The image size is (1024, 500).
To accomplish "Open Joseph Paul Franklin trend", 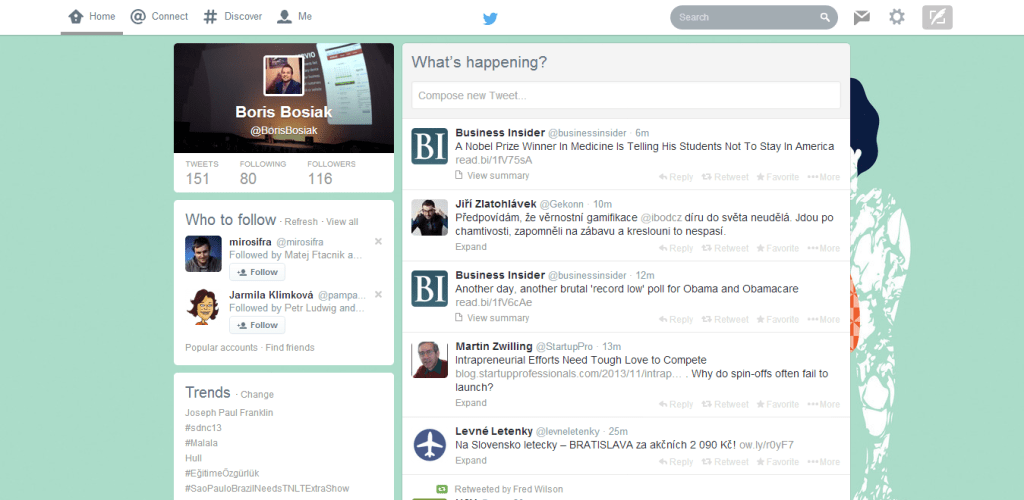I will click(229, 413).
